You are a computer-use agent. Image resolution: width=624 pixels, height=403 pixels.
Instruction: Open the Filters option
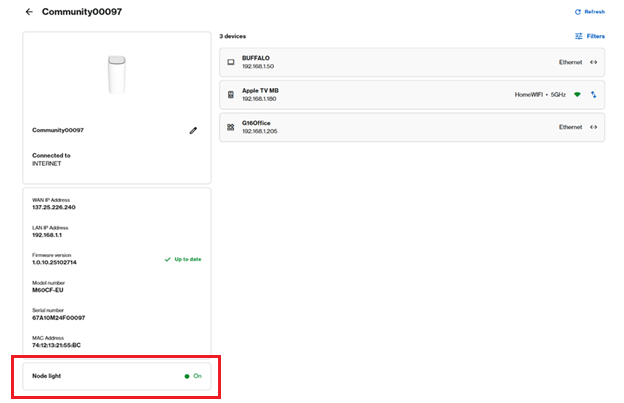[590, 36]
